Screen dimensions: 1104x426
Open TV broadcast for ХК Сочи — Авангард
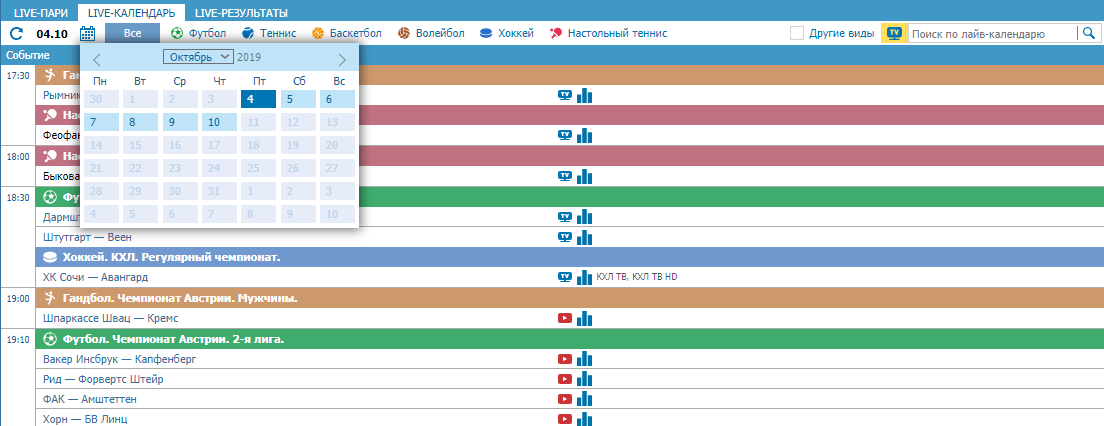[x=565, y=277]
